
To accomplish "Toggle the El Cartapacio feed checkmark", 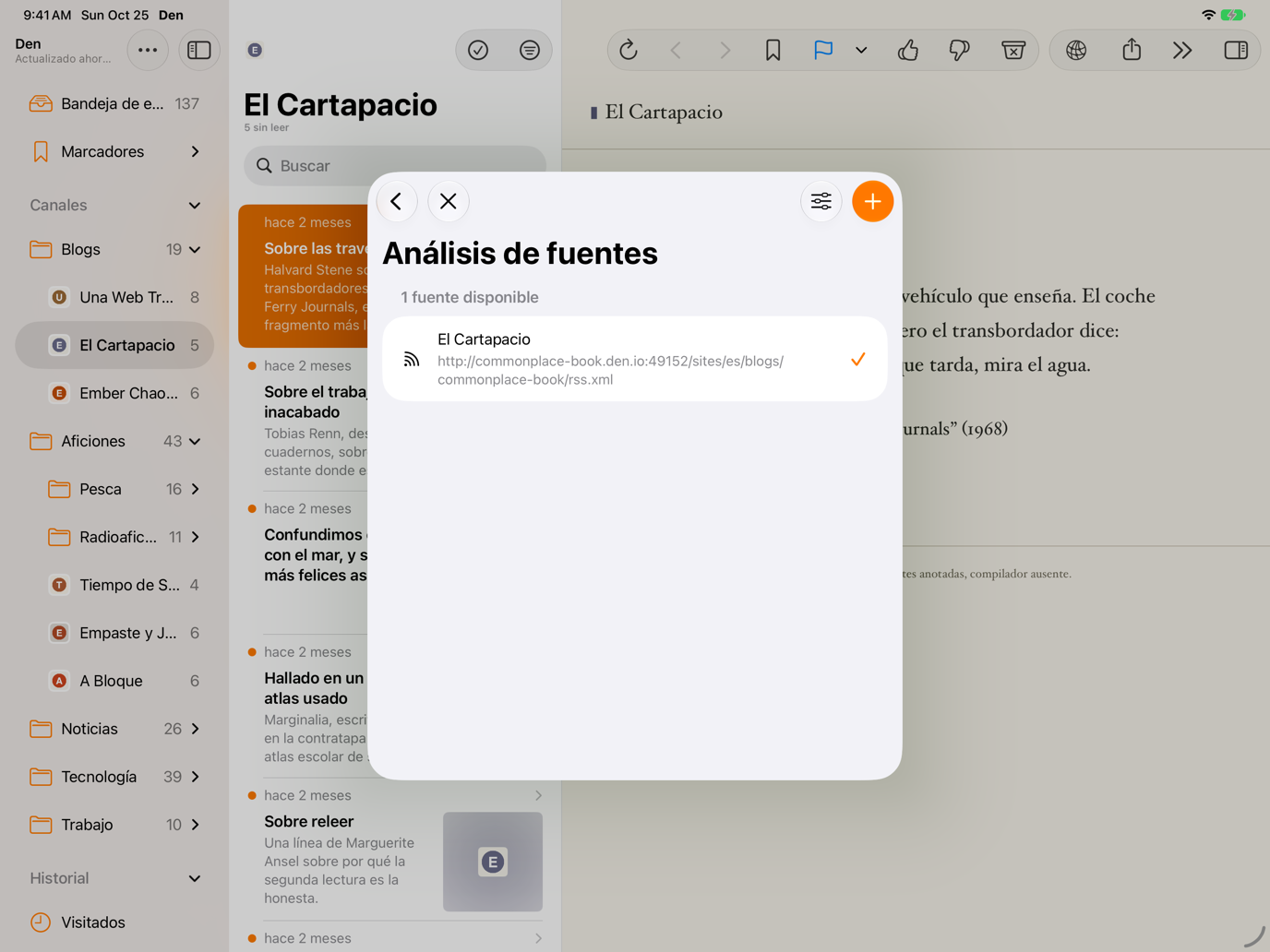I will coord(857,359).
